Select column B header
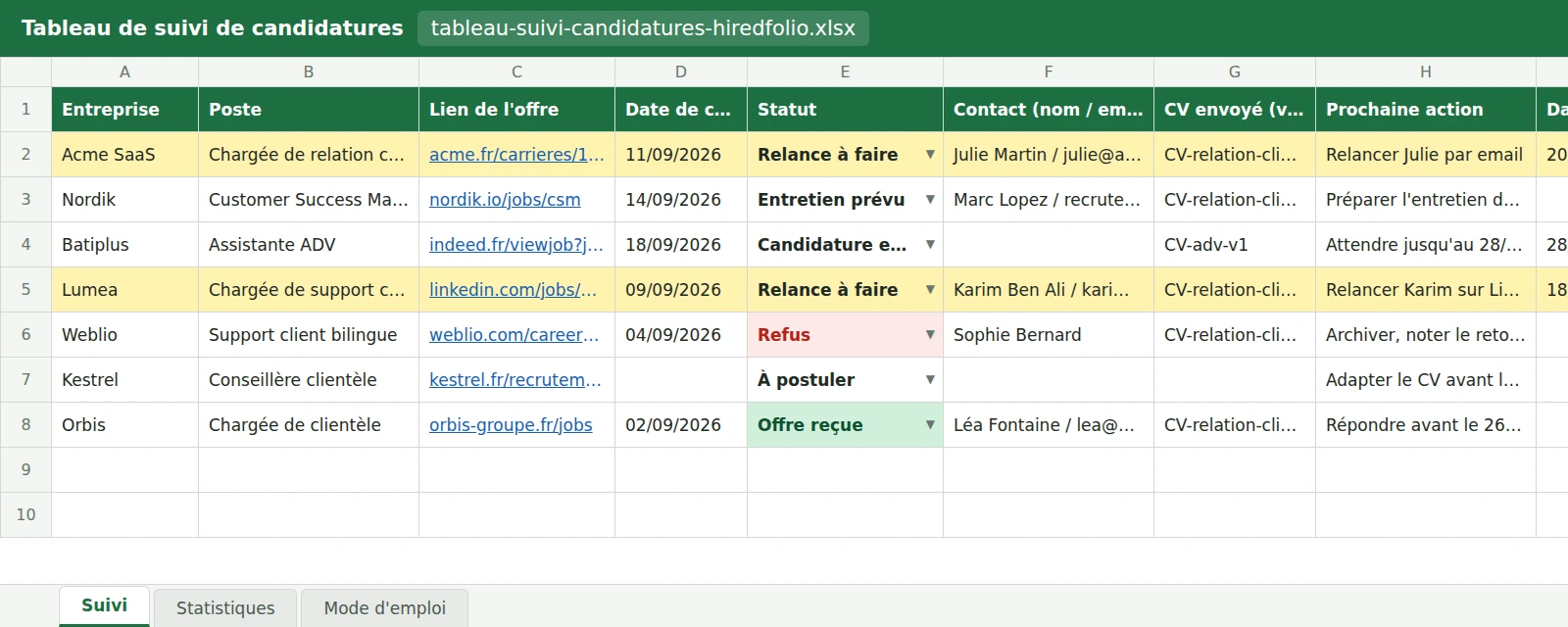1568x627 pixels. coord(309,72)
